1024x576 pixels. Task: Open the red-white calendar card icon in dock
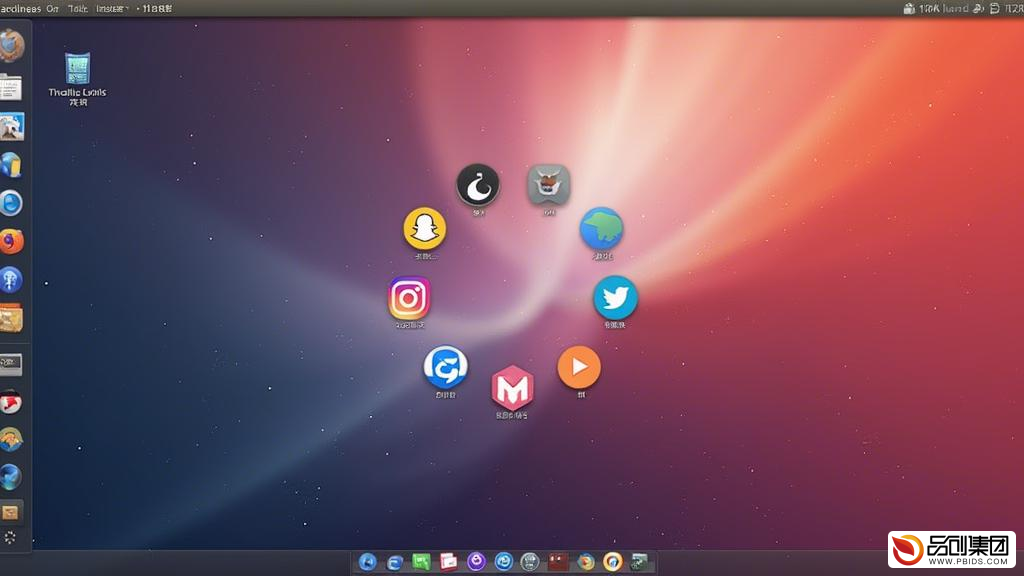pos(449,562)
